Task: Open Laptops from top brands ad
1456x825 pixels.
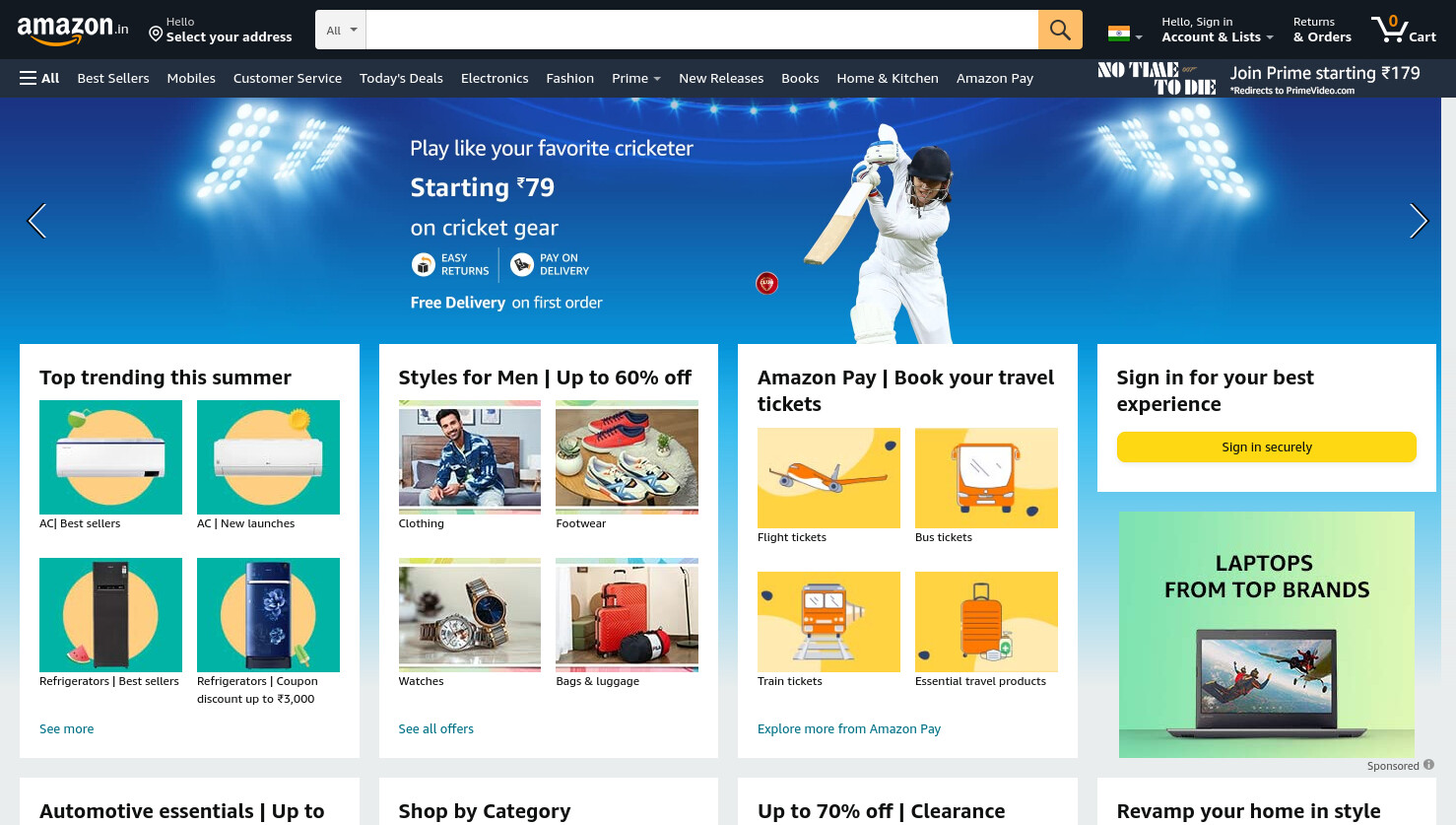Action: click(1267, 635)
